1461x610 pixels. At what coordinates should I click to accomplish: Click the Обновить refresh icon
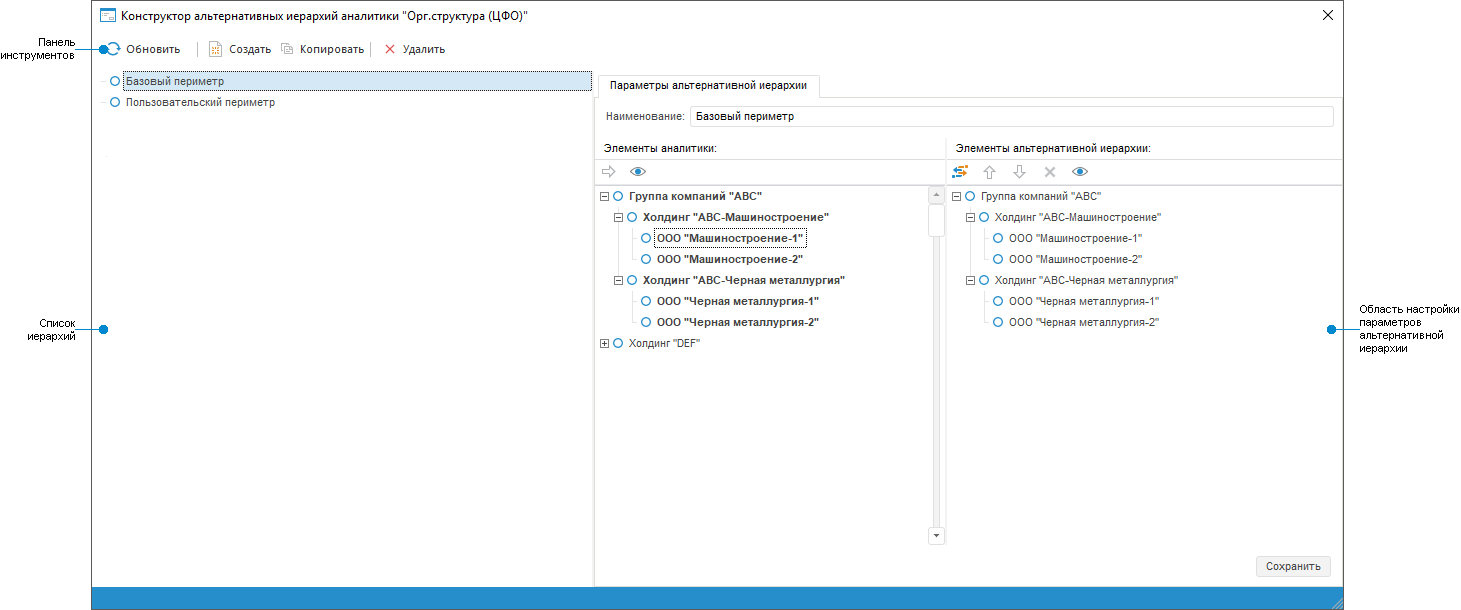point(113,48)
